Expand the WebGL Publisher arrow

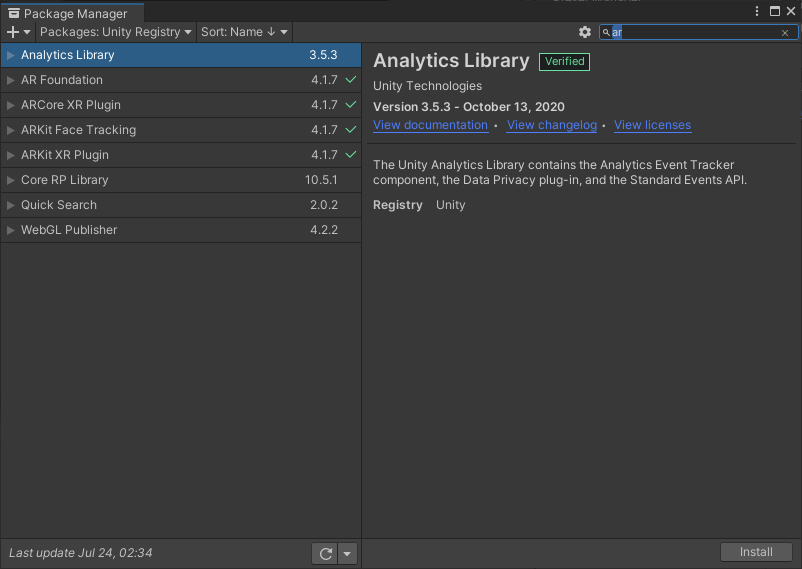click(11, 230)
